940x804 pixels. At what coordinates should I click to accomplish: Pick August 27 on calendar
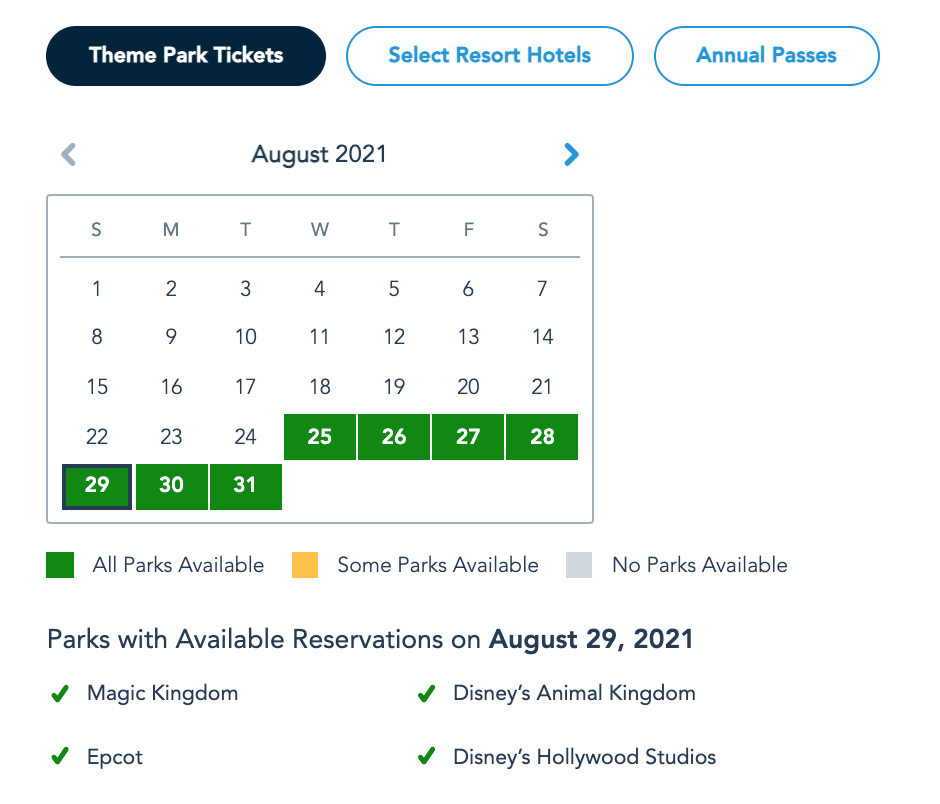pyautogui.click(x=468, y=437)
